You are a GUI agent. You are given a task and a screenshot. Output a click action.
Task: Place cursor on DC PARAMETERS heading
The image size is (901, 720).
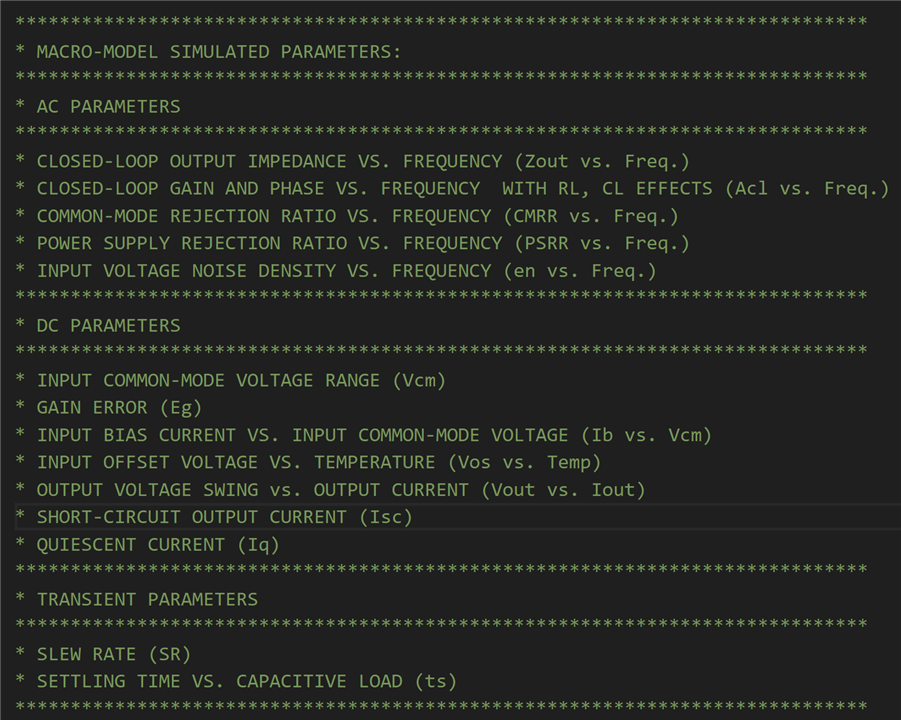click(98, 326)
